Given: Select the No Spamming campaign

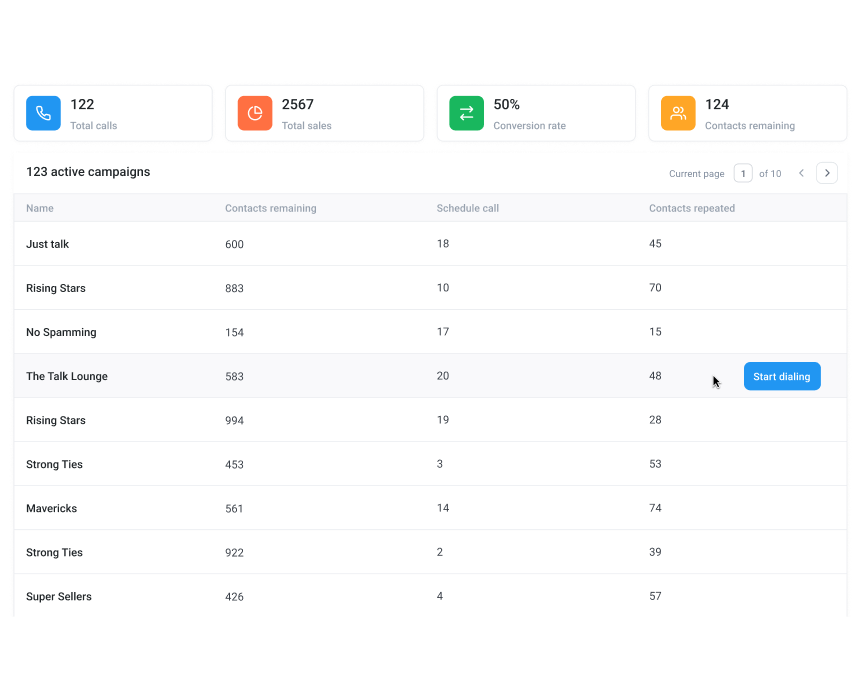Looking at the screenshot, I should (x=61, y=332).
